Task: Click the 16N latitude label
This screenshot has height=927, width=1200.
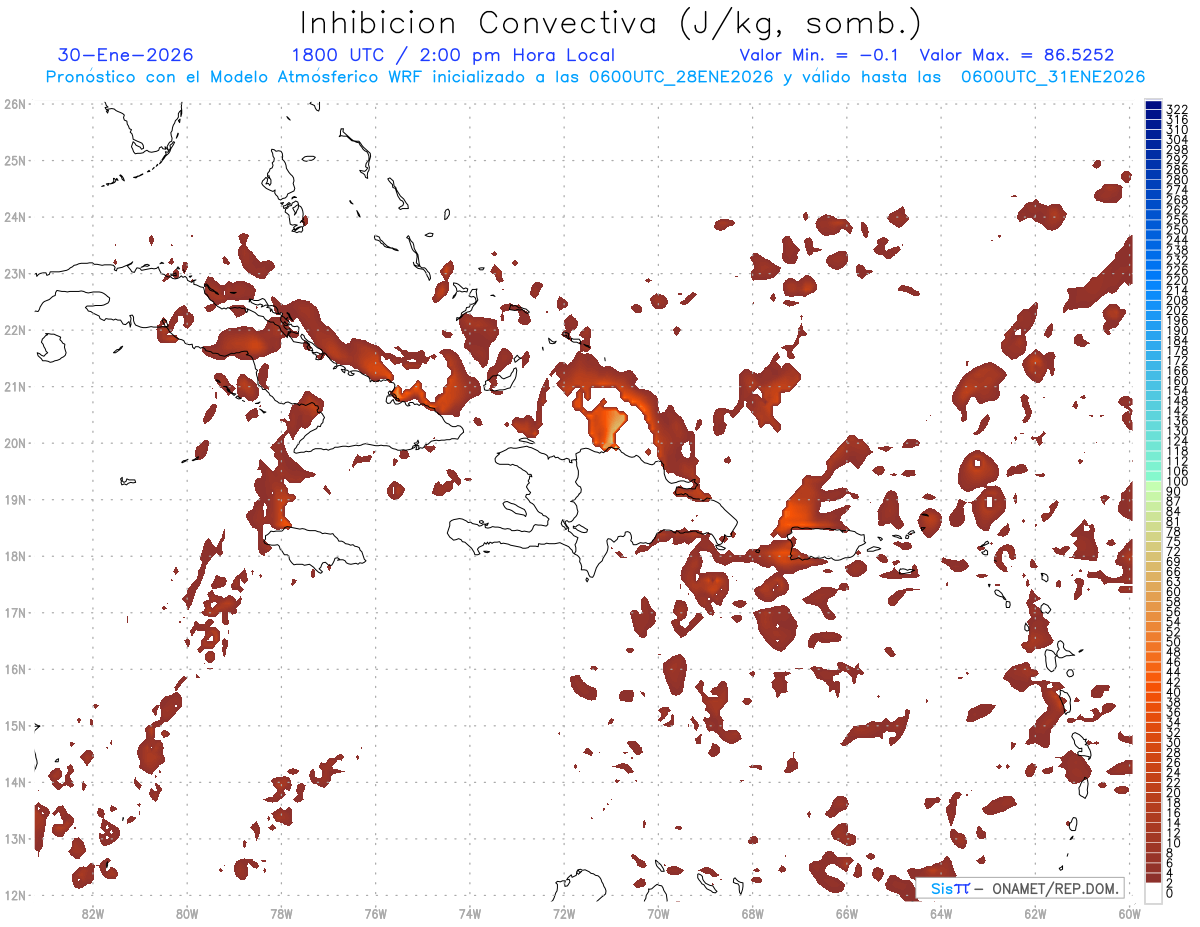Action: tap(15, 669)
